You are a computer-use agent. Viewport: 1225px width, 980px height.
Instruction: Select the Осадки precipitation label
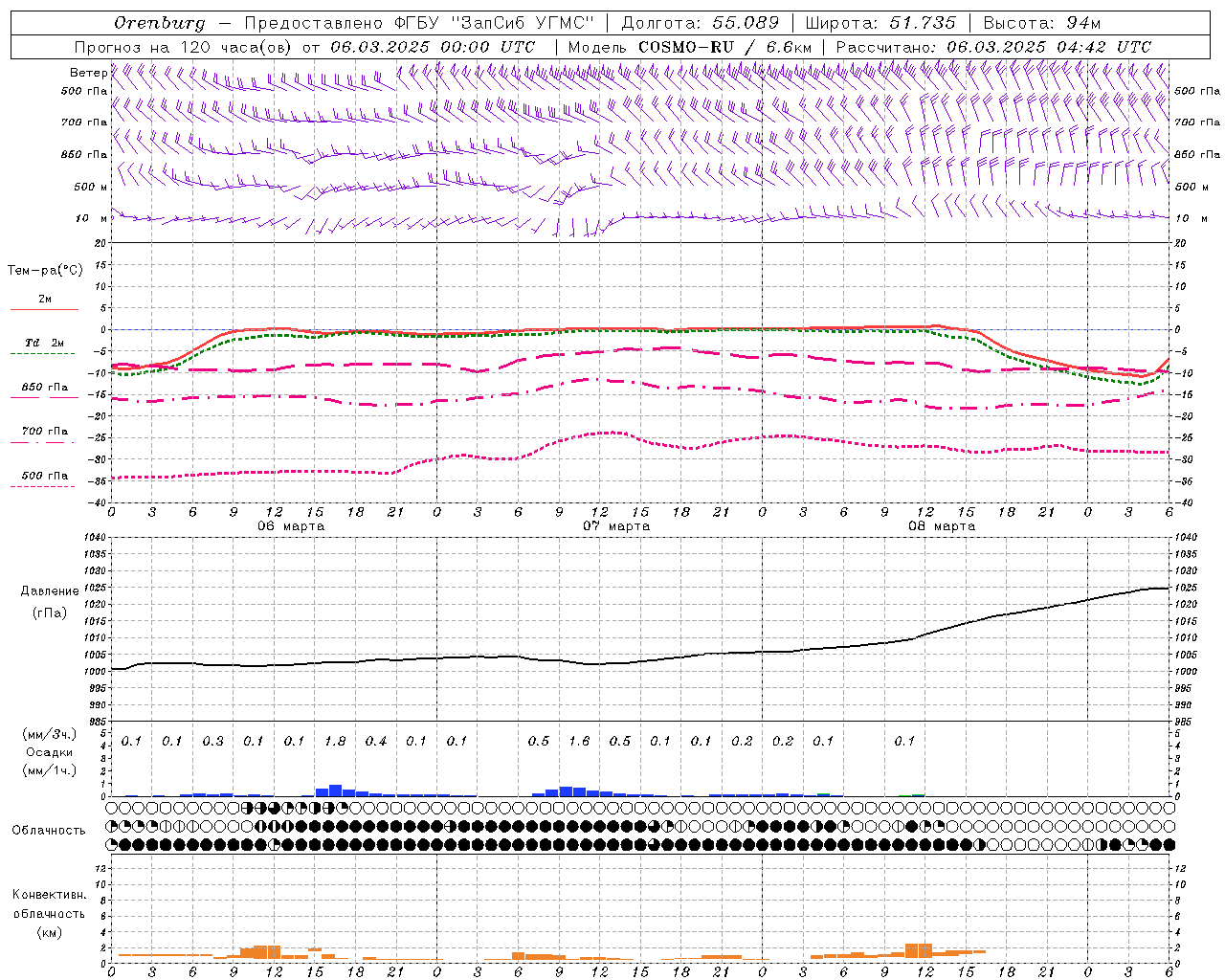click(50, 752)
